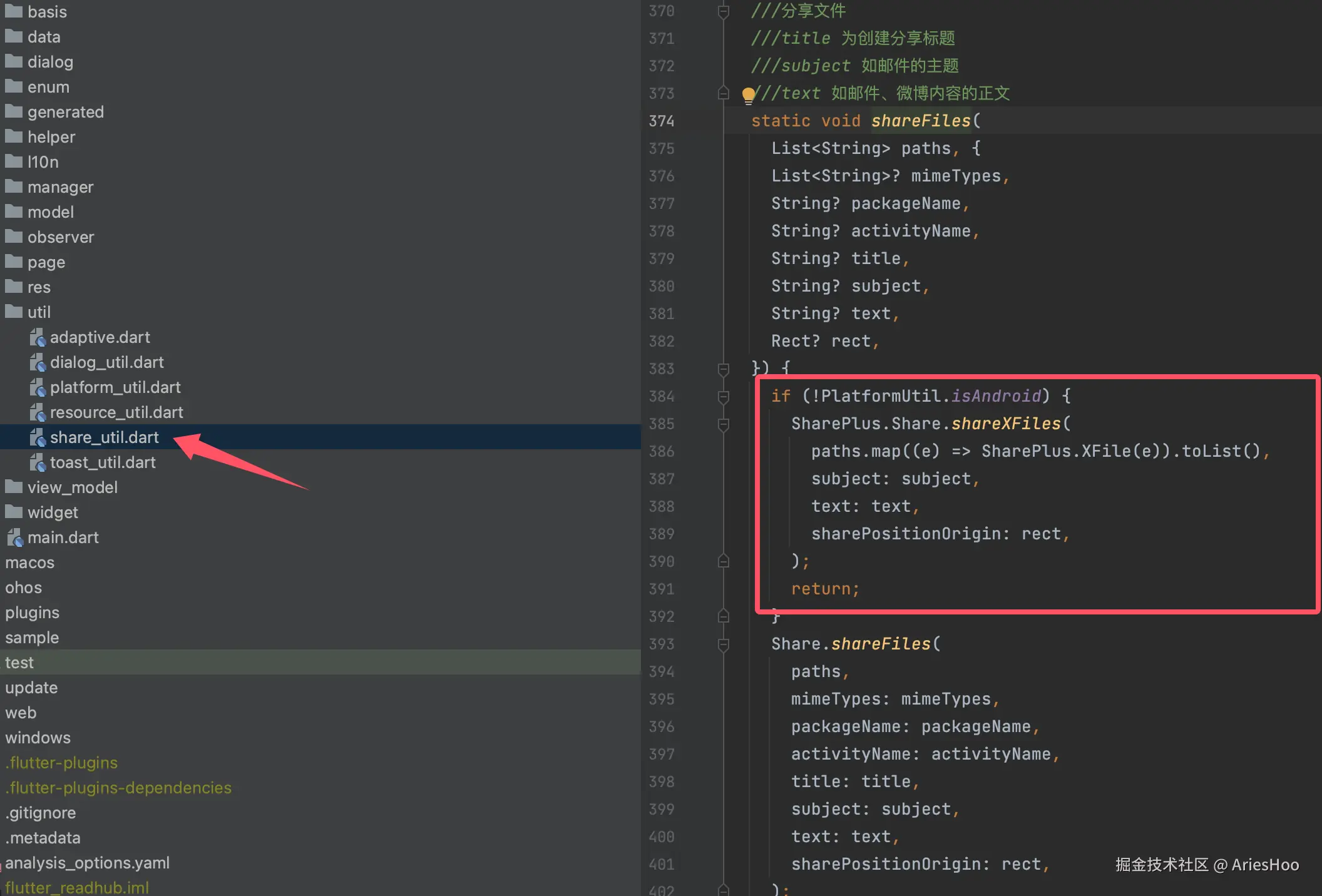Open the view_model folder
The height and width of the screenshot is (896, 1322).
72,487
